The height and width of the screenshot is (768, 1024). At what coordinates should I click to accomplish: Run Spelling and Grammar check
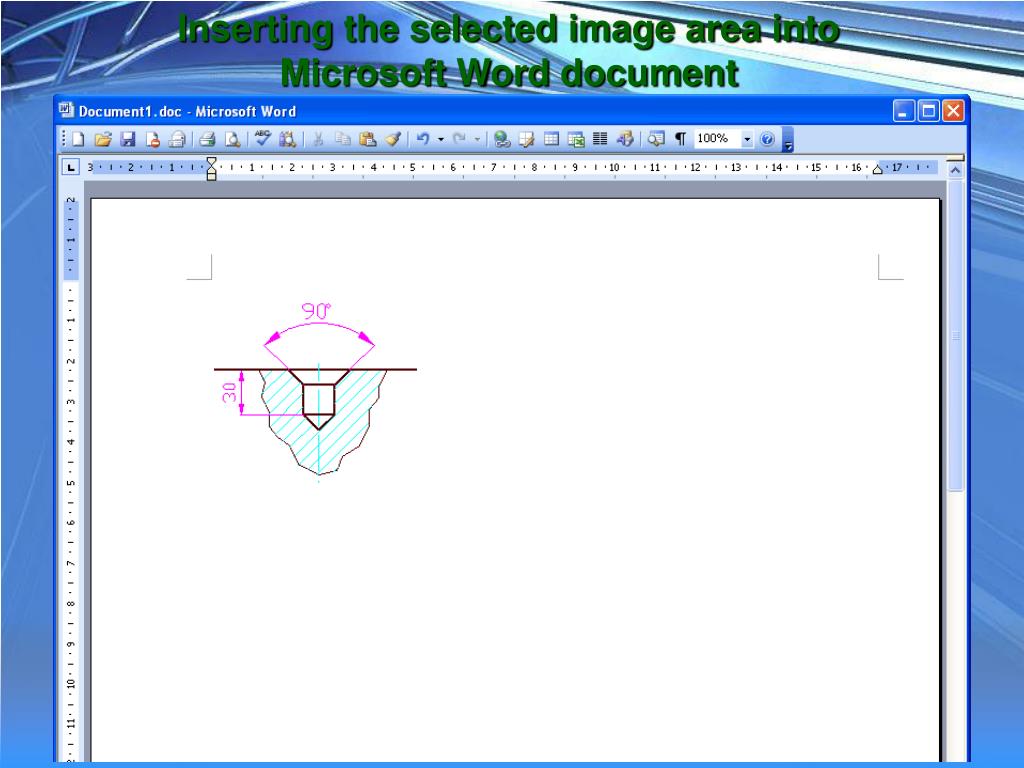click(263, 138)
